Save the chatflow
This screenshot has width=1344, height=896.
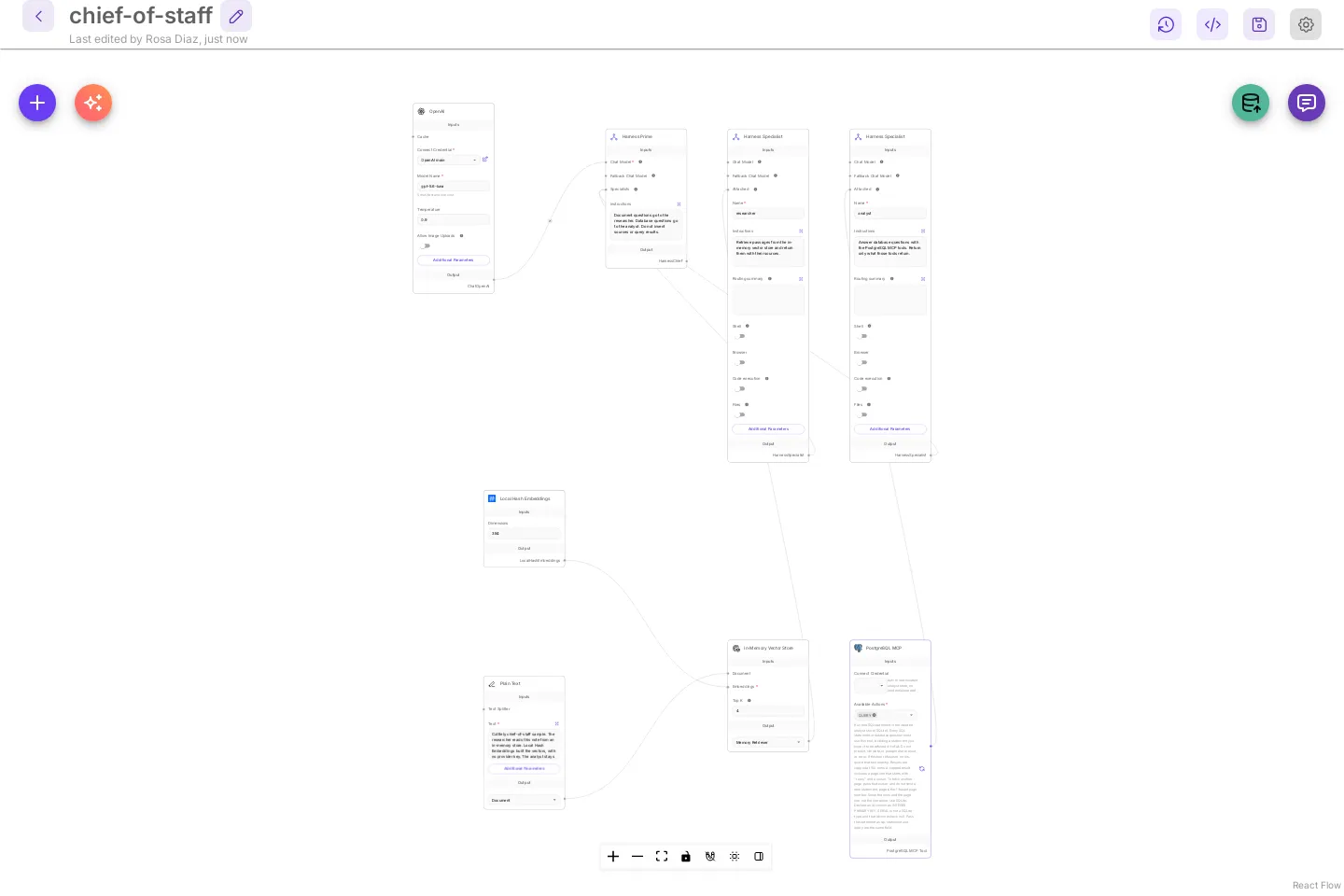(1259, 24)
